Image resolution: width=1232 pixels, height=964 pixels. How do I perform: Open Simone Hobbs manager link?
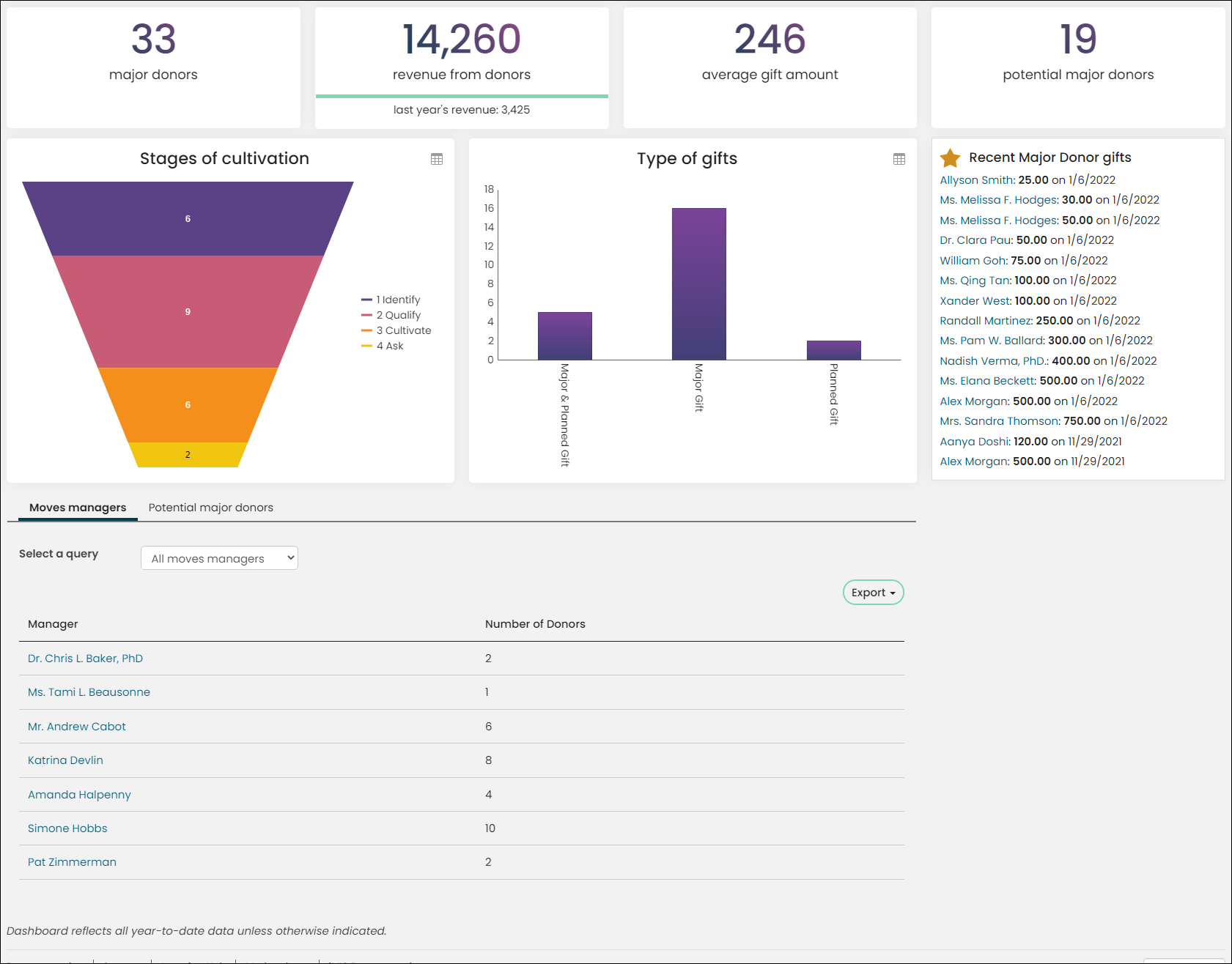pos(67,828)
